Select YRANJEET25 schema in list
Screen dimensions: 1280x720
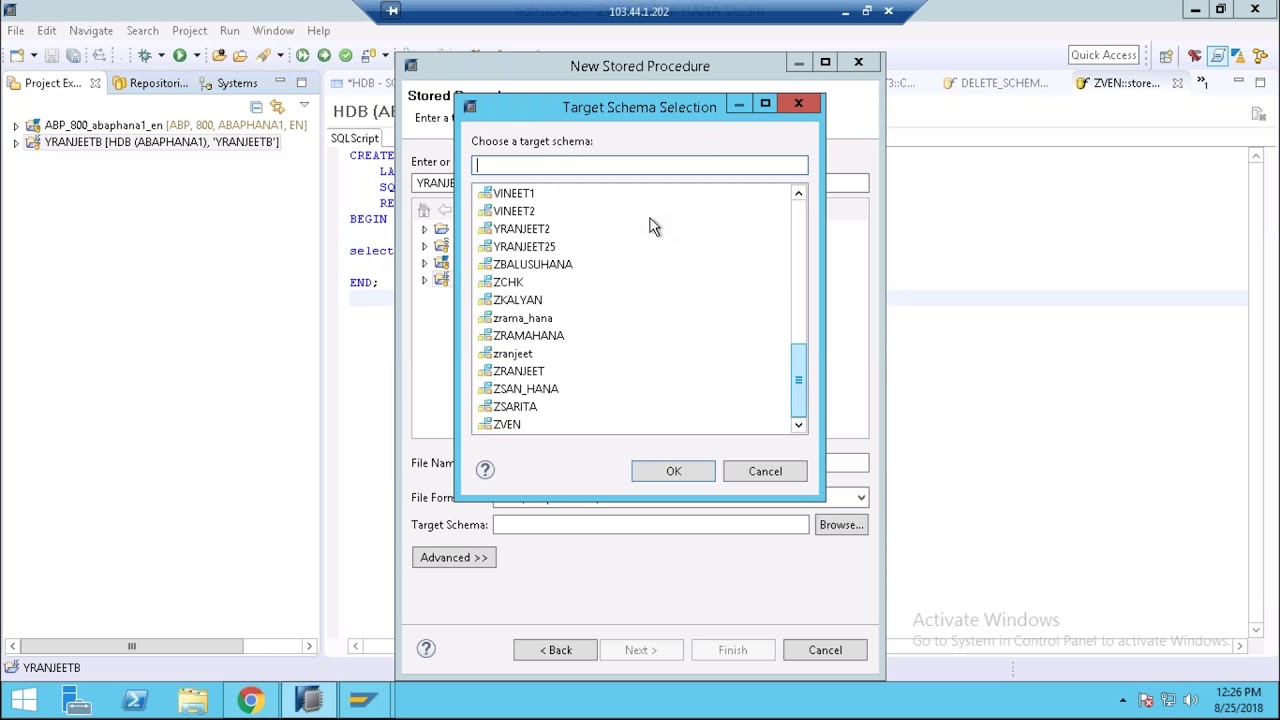pos(524,246)
